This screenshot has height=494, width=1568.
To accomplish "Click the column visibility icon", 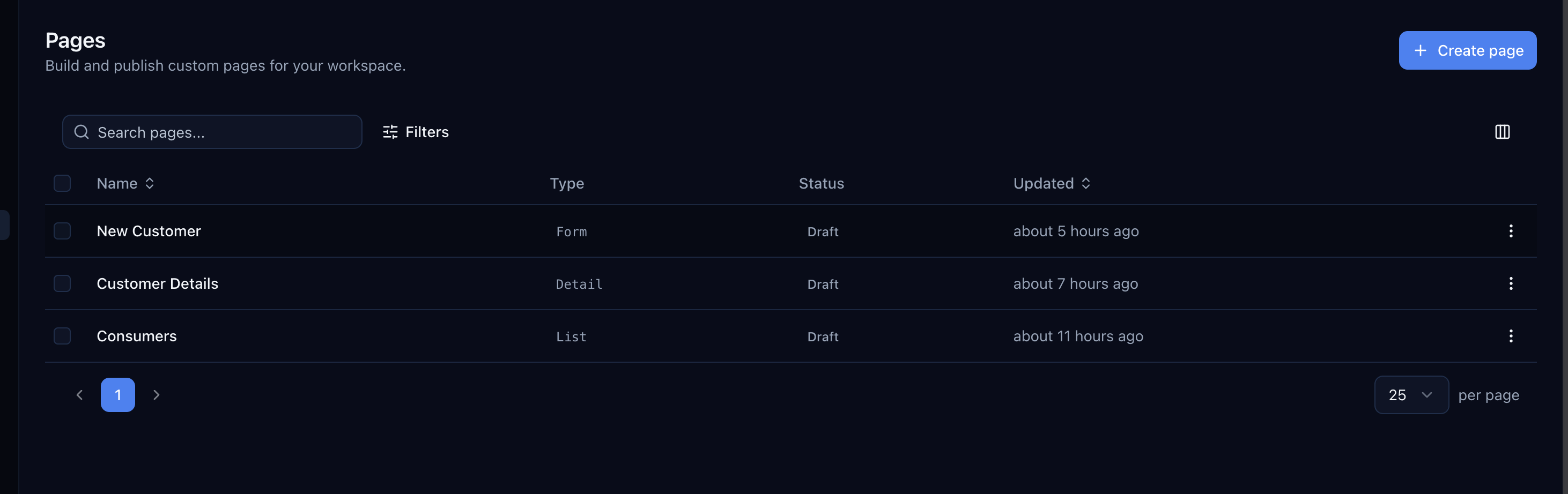I will [1503, 132].
